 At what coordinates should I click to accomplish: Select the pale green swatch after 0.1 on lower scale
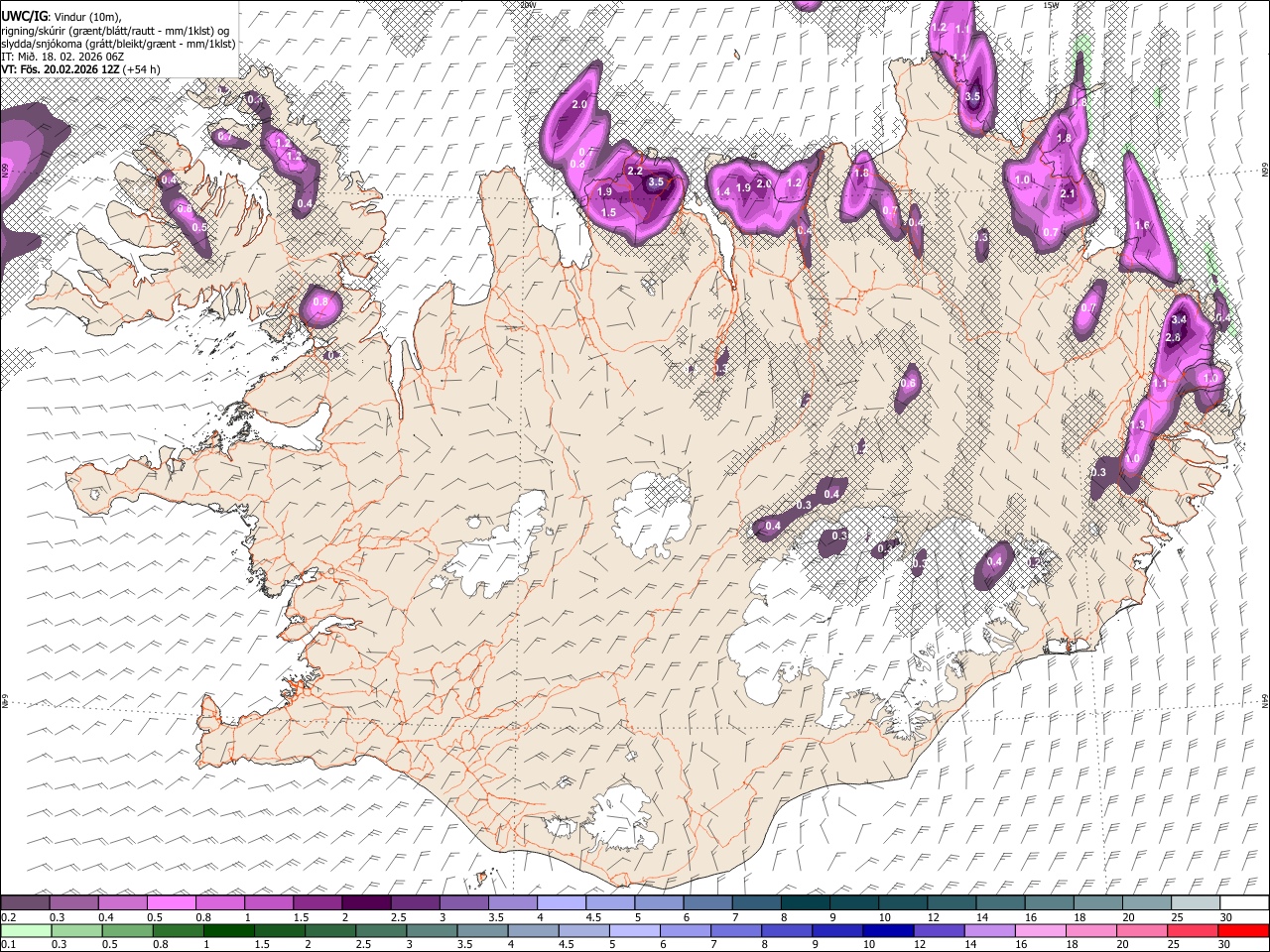26,930
